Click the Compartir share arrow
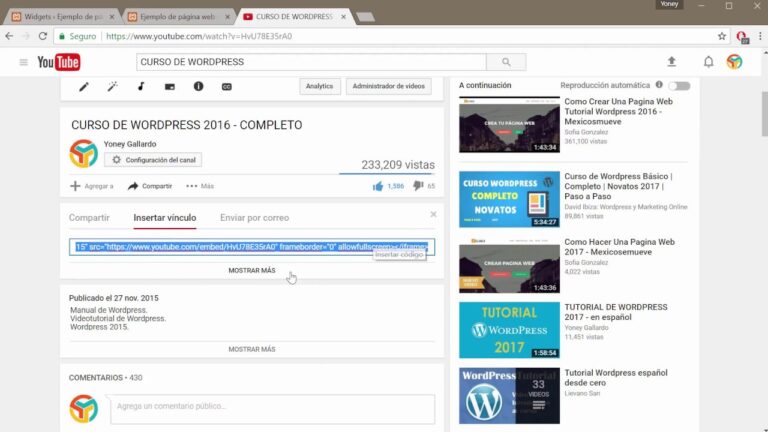 133,186
